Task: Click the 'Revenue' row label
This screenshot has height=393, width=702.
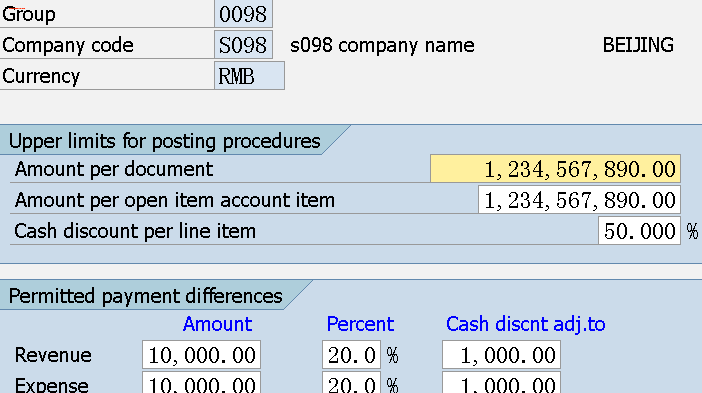Action: pyautogui.click(x=53, y=355)
